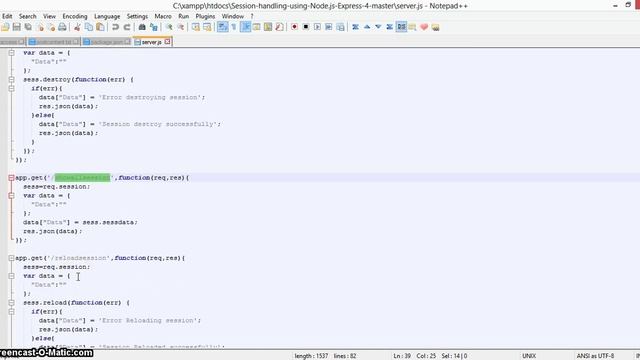Save the current recorded macro icon
The height and width of the screenshot is (360, 640).
point(340,27)
